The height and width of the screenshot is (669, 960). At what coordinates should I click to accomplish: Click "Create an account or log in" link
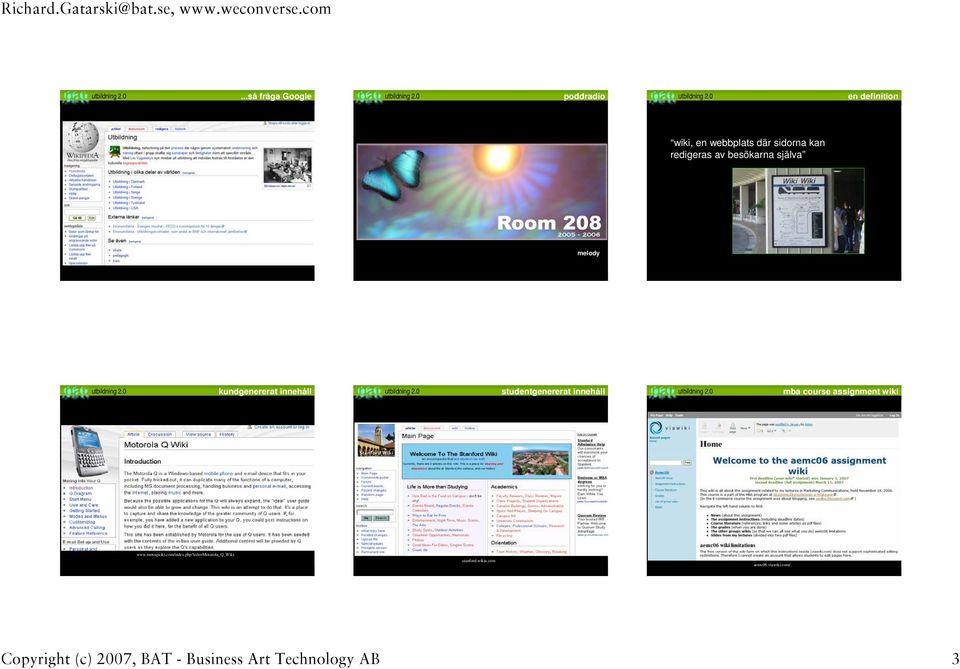(x=281, y=427)
